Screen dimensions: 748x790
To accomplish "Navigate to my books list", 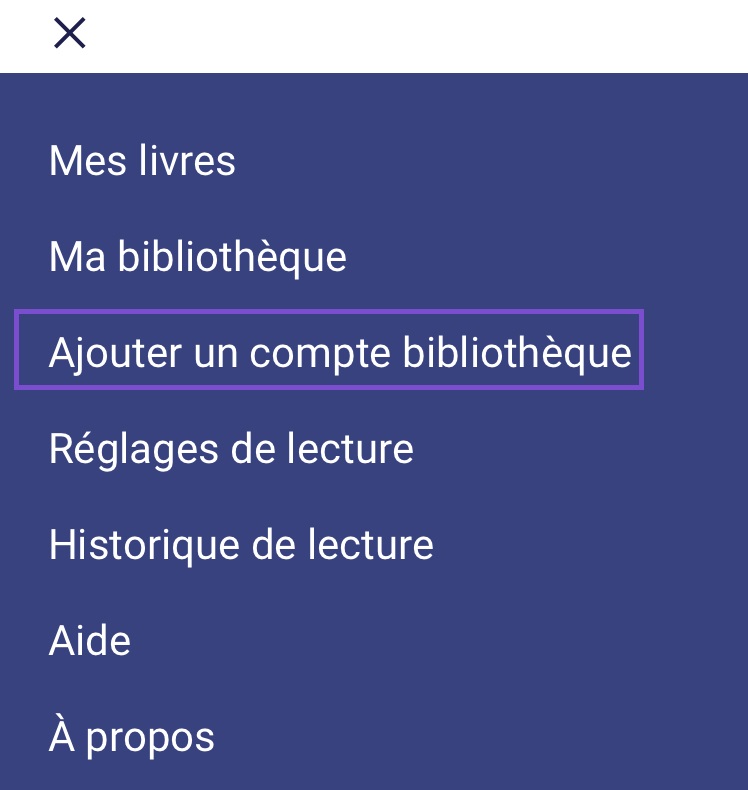I will tap(143, 161).
